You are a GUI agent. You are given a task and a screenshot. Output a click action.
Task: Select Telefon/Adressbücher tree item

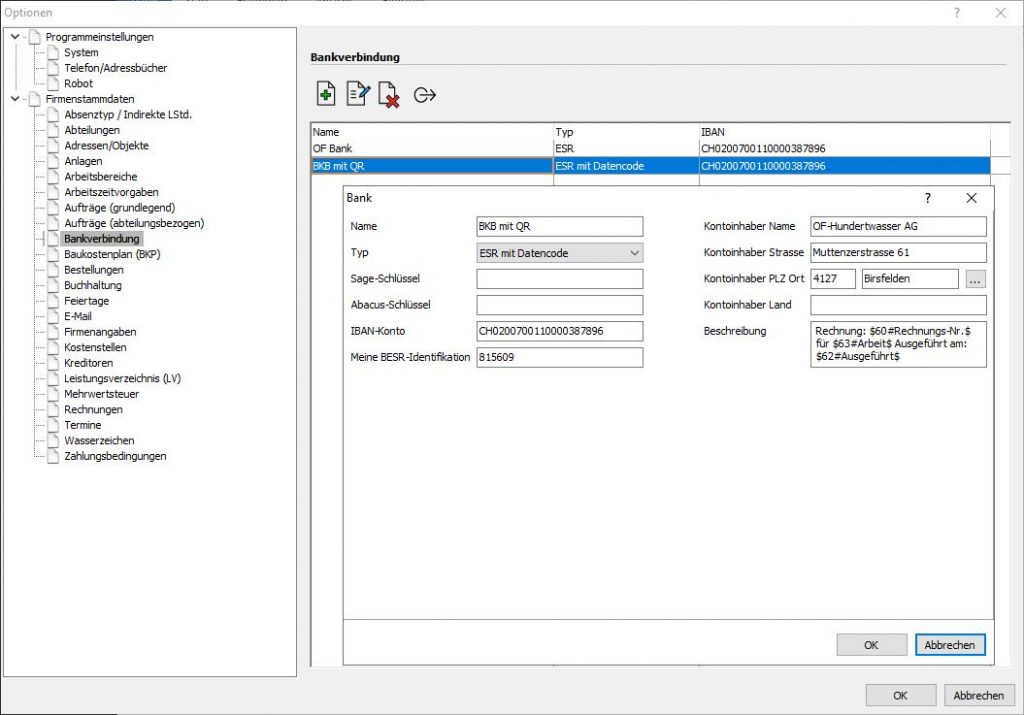[x=116, y=68]
